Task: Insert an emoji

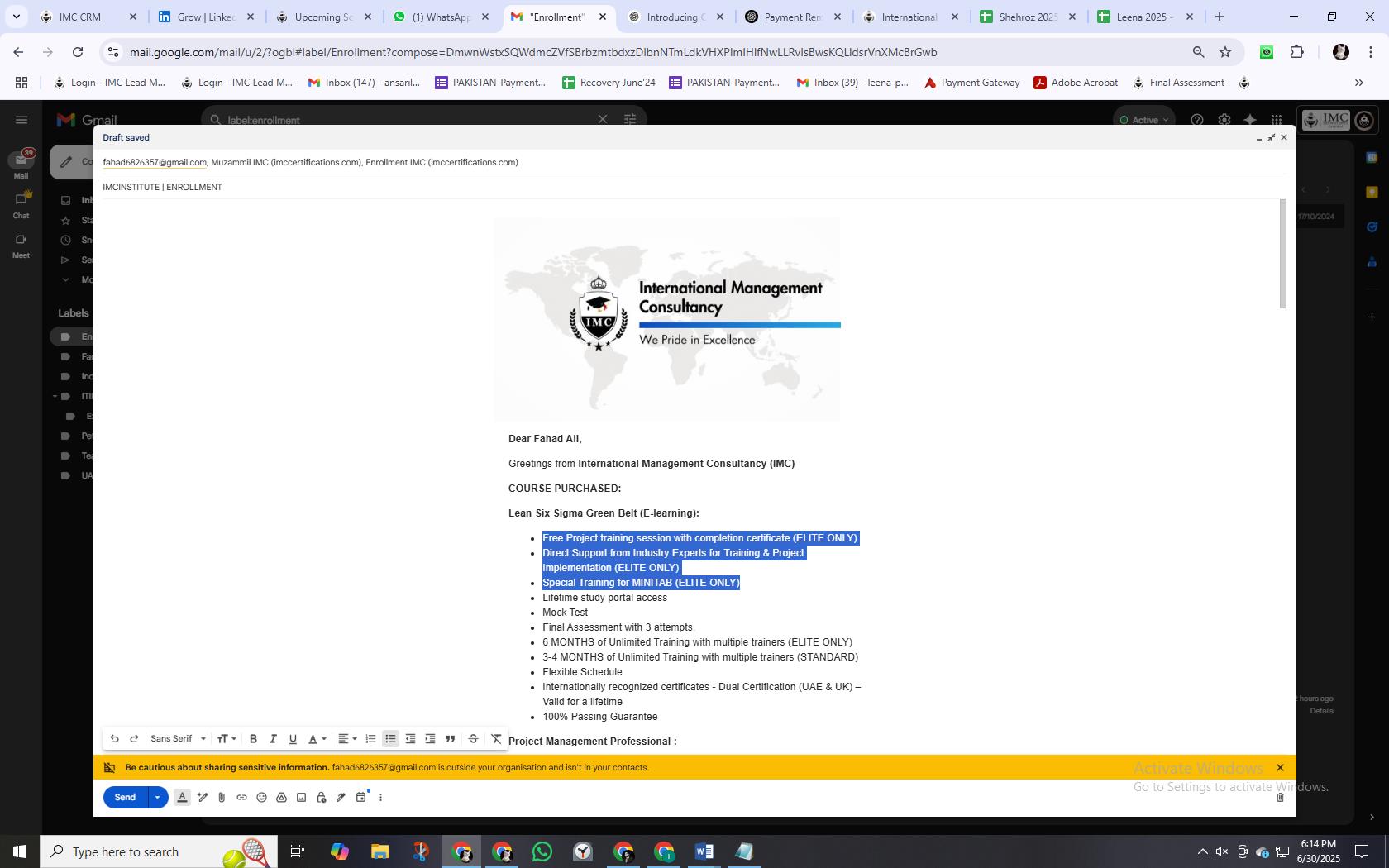Action: tap(261, 798)
